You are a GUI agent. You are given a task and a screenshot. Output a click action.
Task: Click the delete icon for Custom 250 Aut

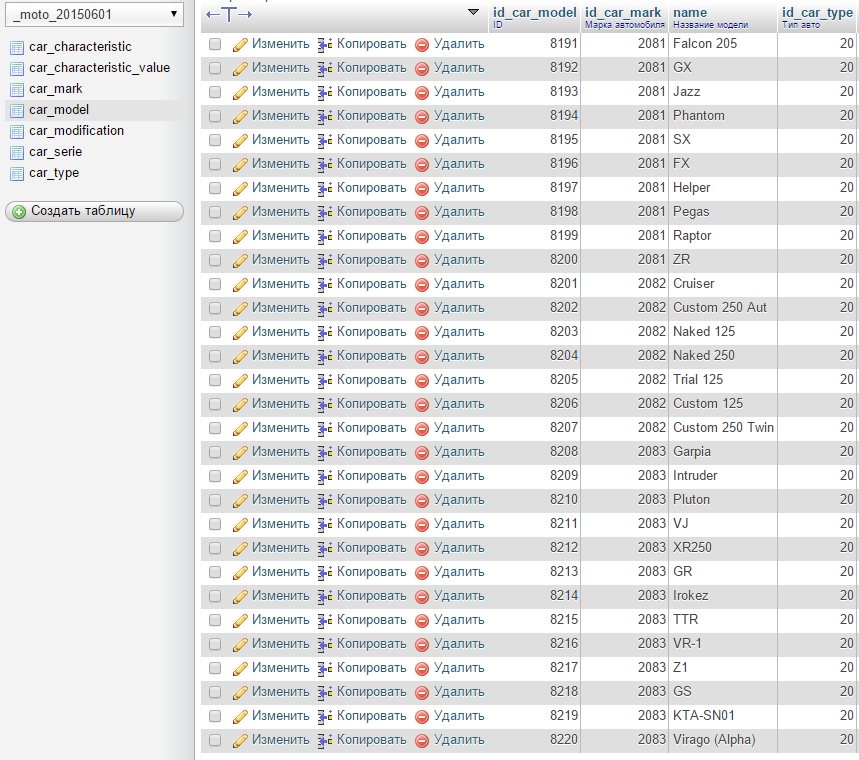(x=422, y=308)
